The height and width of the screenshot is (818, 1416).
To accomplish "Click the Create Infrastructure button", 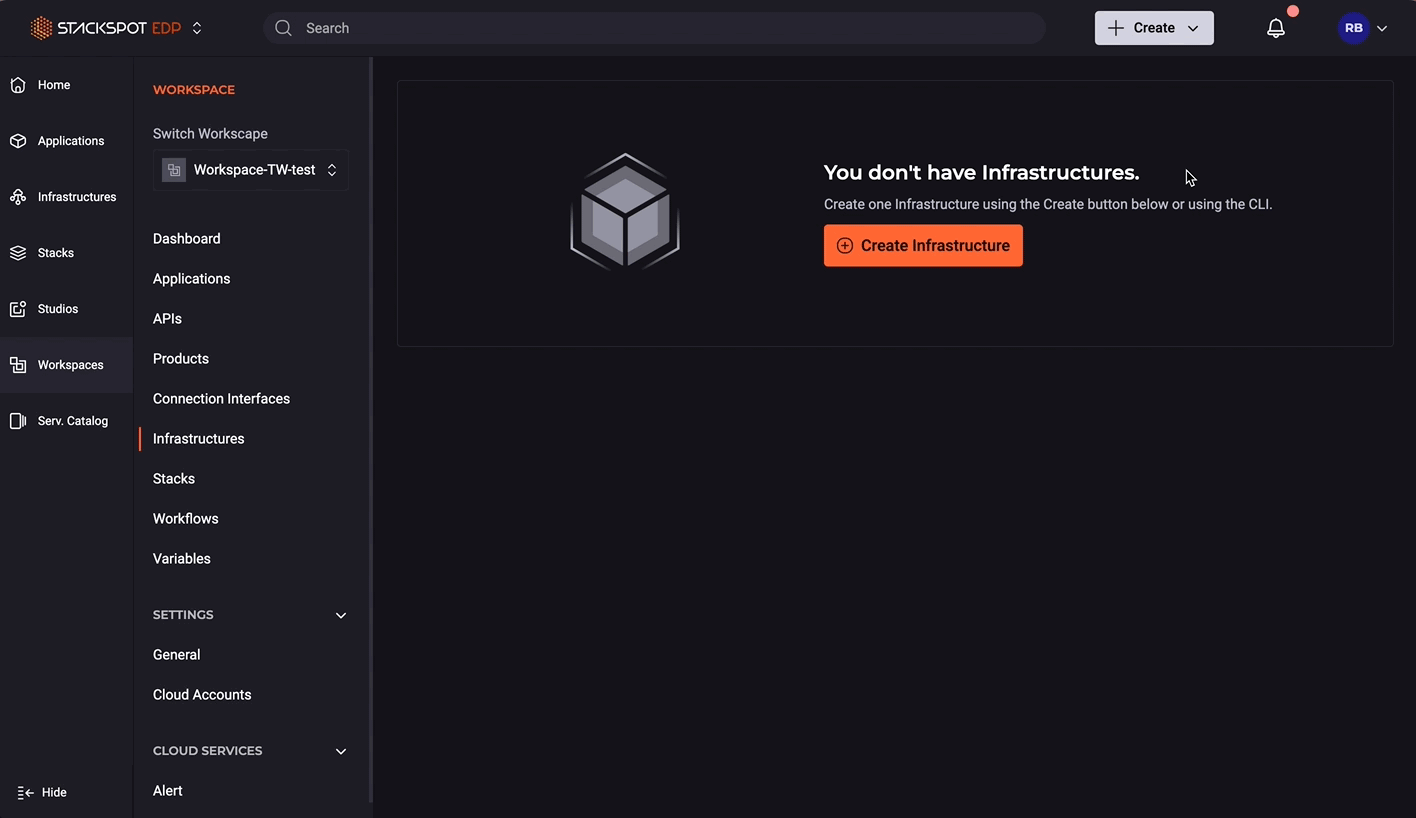I will point(922,245).
